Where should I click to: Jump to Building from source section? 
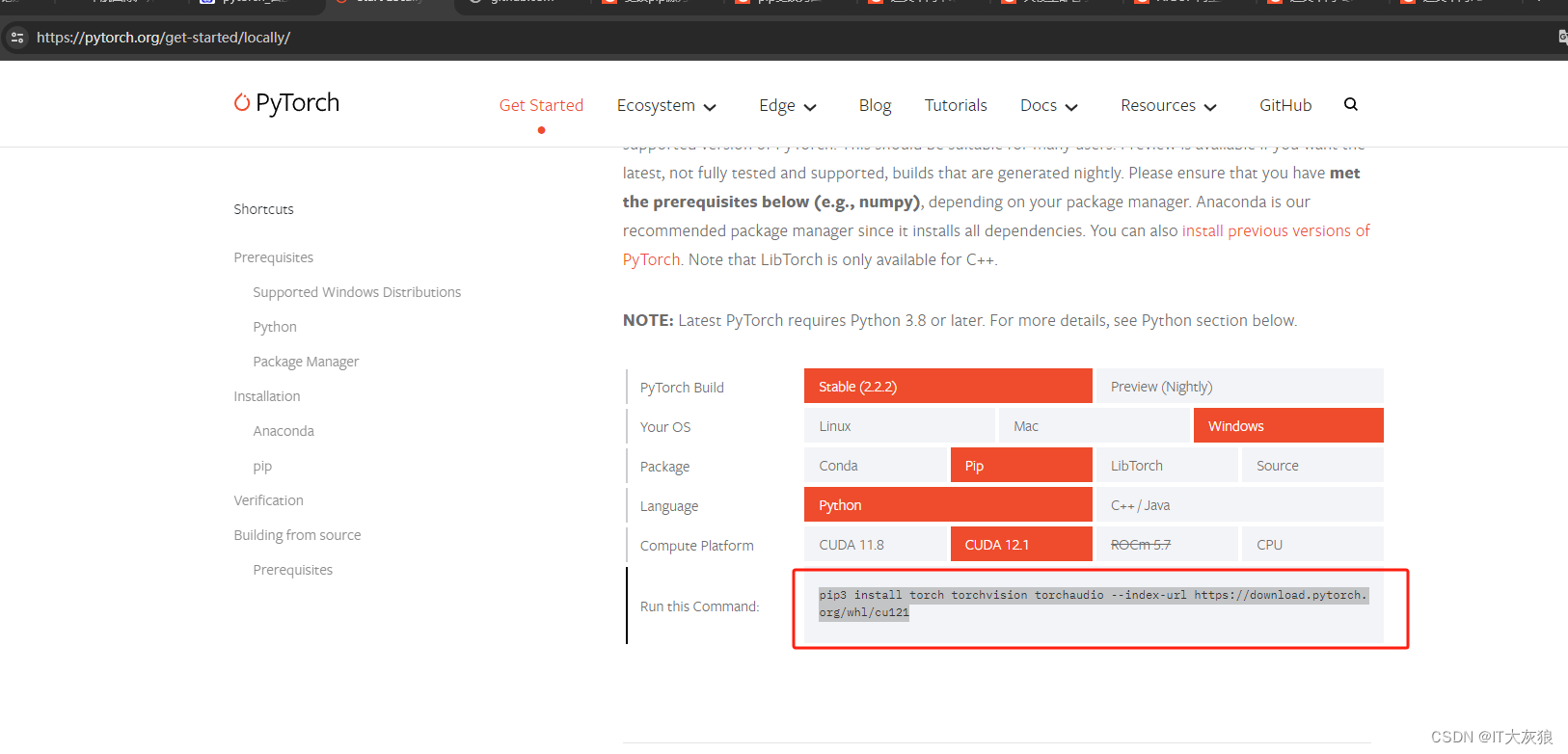point(297,535)
